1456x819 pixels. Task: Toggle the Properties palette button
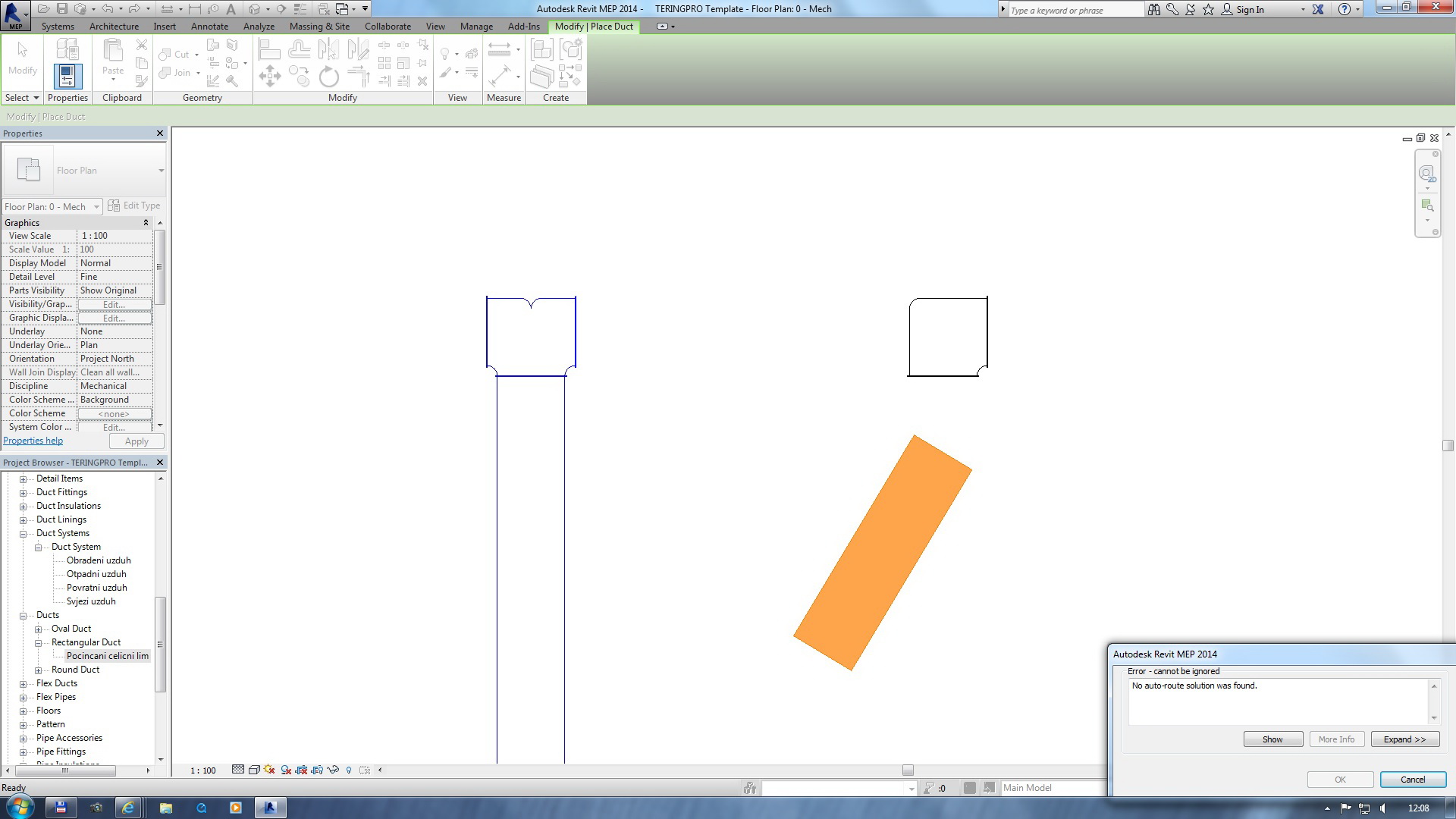point(67,76)
